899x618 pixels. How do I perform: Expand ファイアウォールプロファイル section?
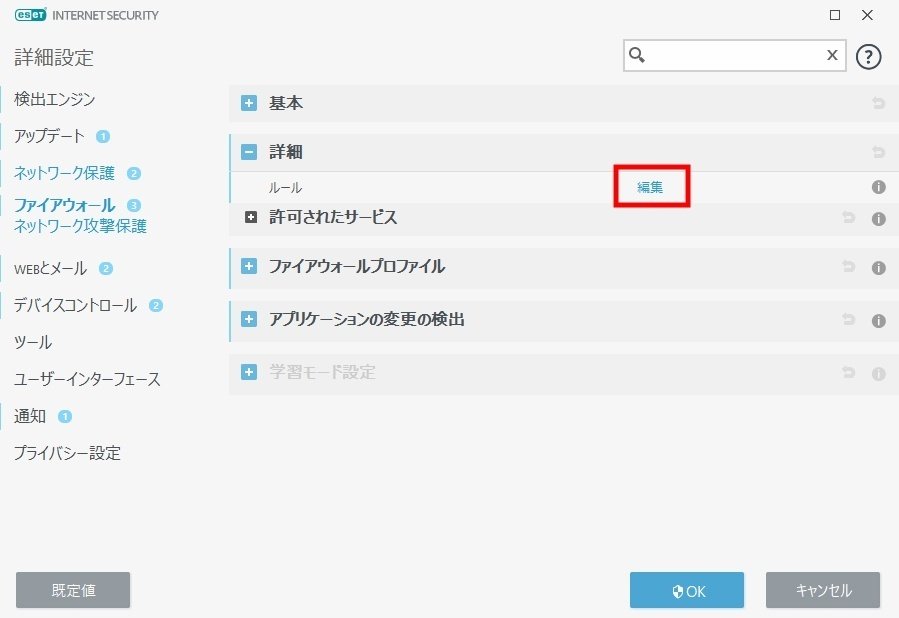(249, 266)
